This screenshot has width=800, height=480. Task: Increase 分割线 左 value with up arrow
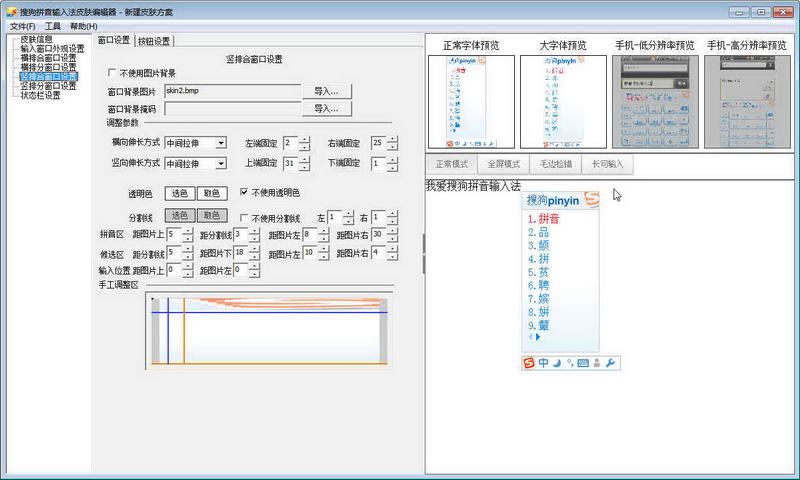(348, 214)
